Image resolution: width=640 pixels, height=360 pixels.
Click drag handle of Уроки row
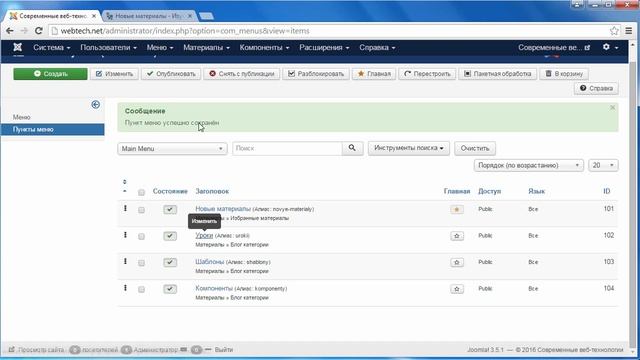coord(125,235)
